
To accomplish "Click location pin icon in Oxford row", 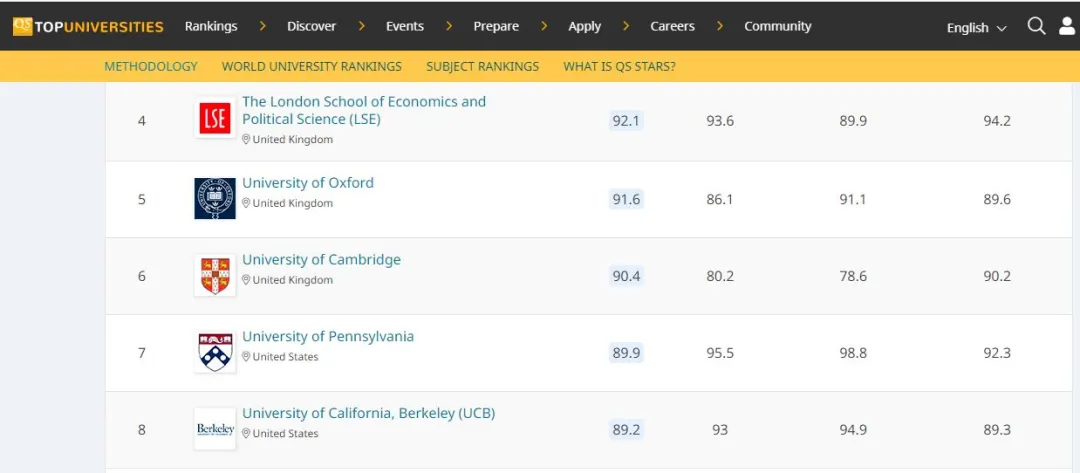I will point(246,203).
